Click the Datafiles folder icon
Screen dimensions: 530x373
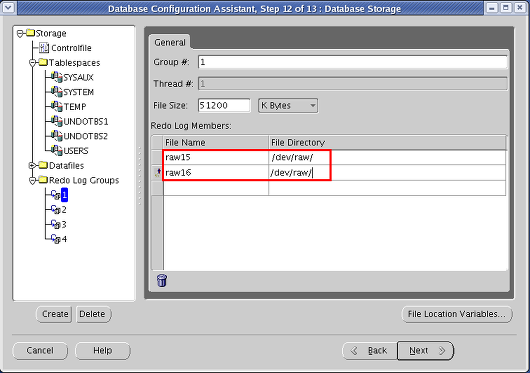(43, 165)
